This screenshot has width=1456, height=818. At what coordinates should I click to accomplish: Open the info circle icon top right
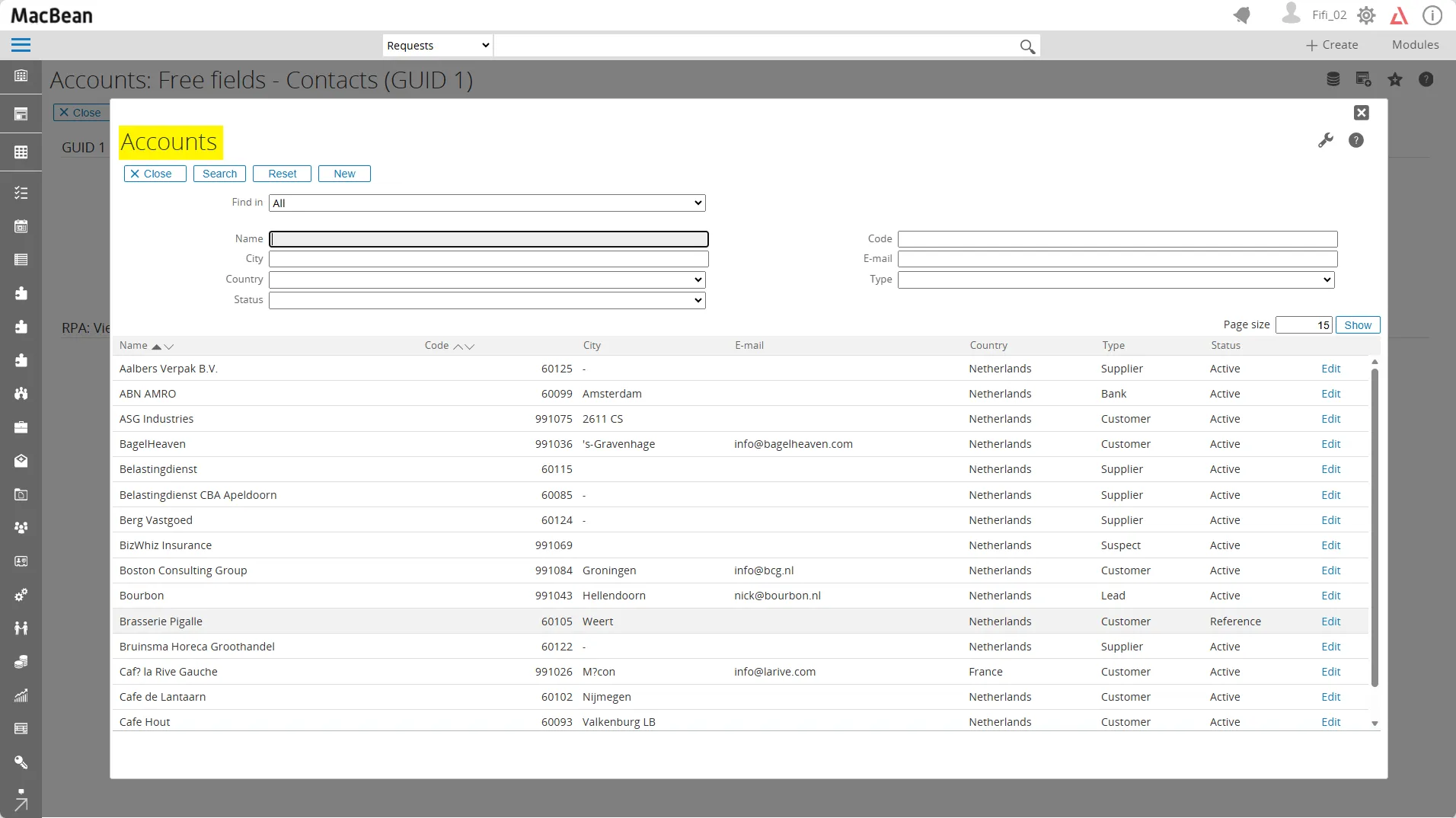coord(1432,15)
